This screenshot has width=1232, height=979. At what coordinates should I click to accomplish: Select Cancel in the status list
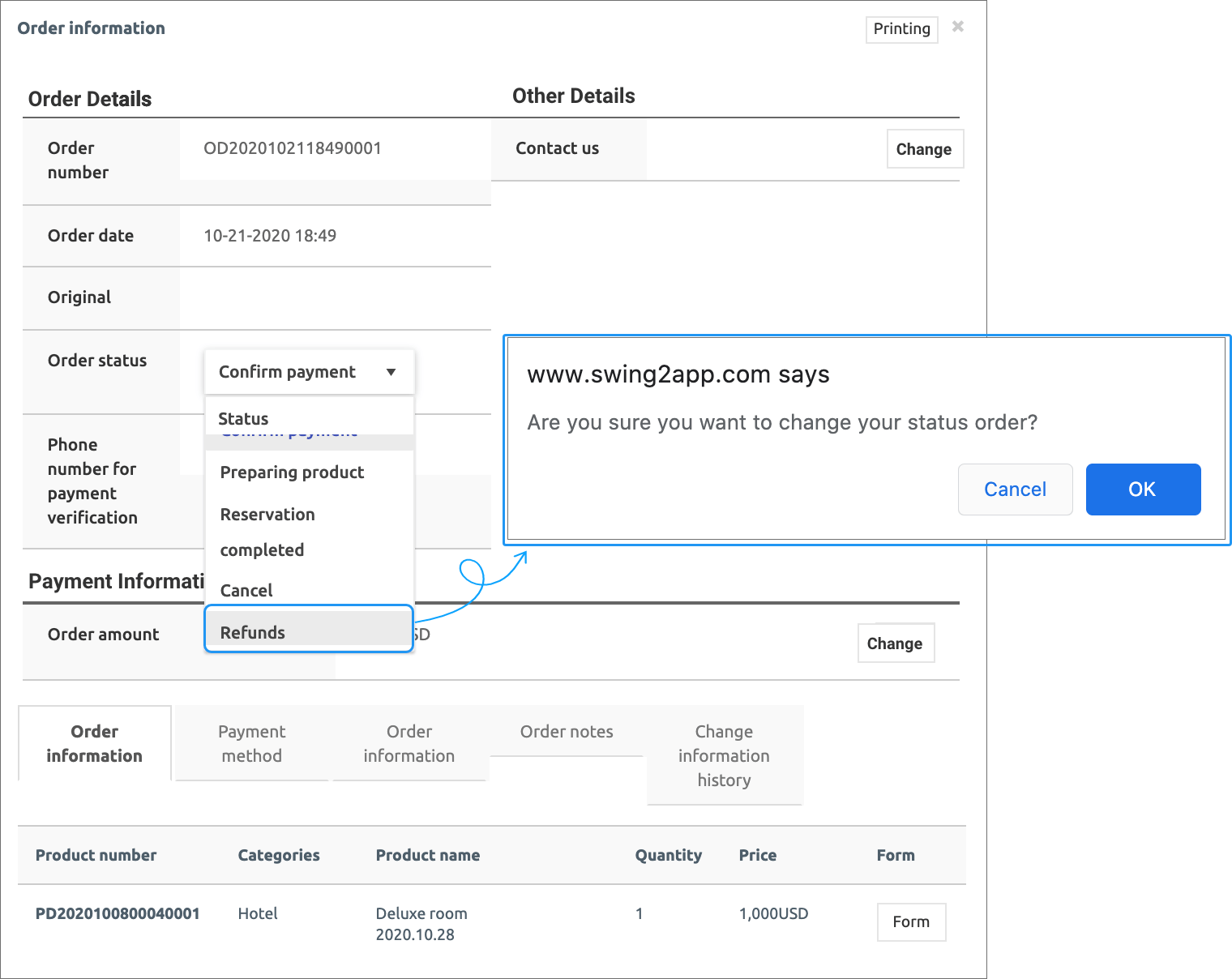click(x=246, y=591)
